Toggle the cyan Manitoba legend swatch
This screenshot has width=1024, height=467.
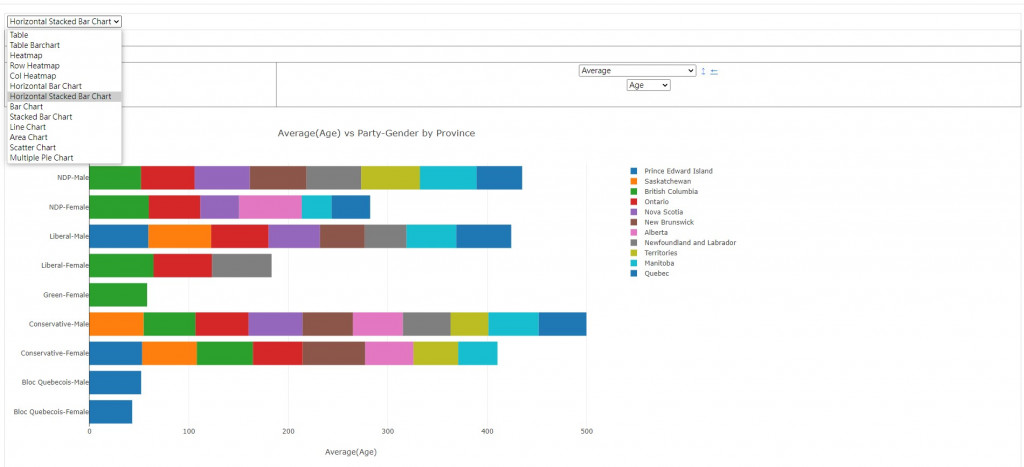pos(633,263)
